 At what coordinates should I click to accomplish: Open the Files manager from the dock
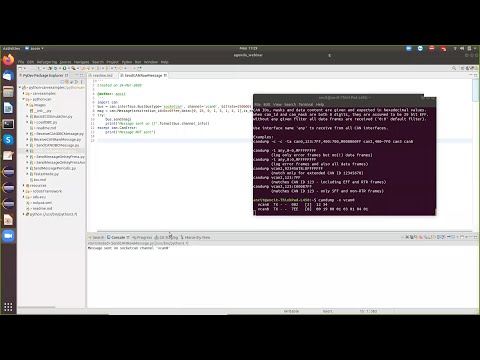pos(8,92)
